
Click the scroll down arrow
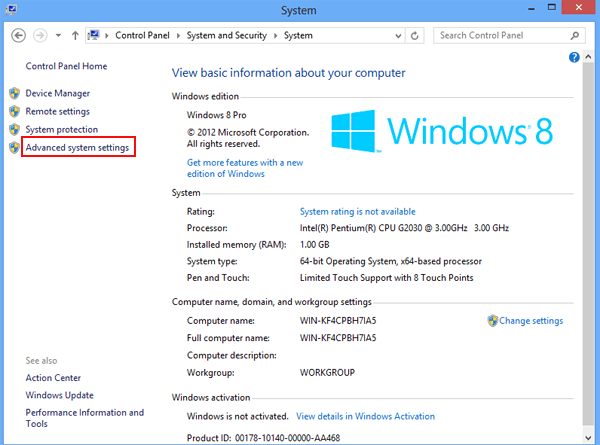588,438
